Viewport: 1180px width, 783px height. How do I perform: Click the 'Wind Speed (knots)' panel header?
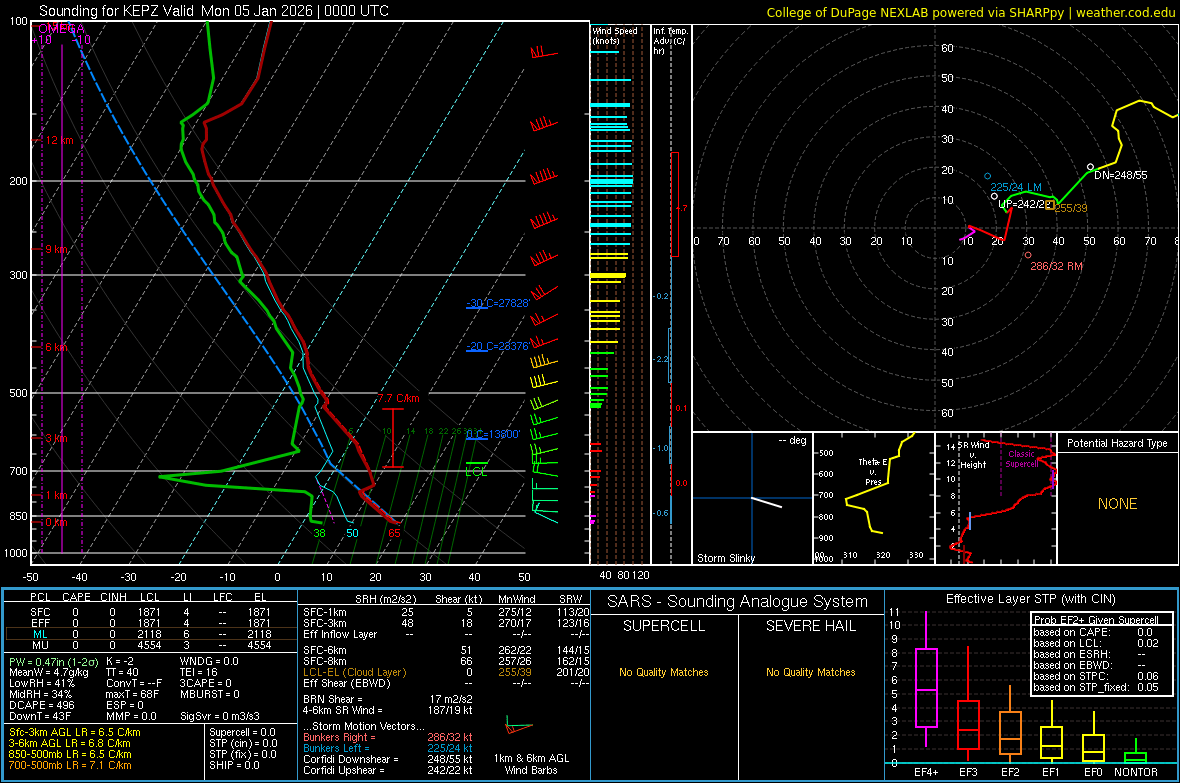[x=615, y=35]
